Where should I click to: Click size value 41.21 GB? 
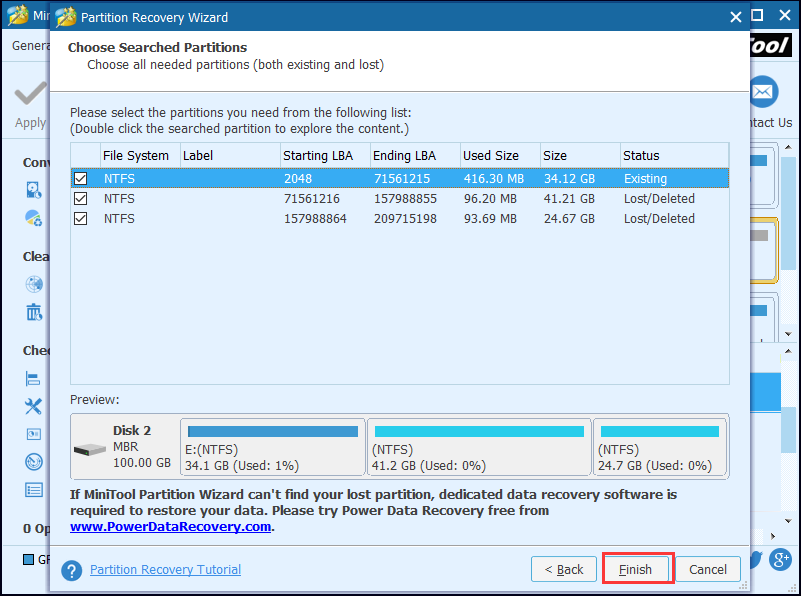click(569, 199)
